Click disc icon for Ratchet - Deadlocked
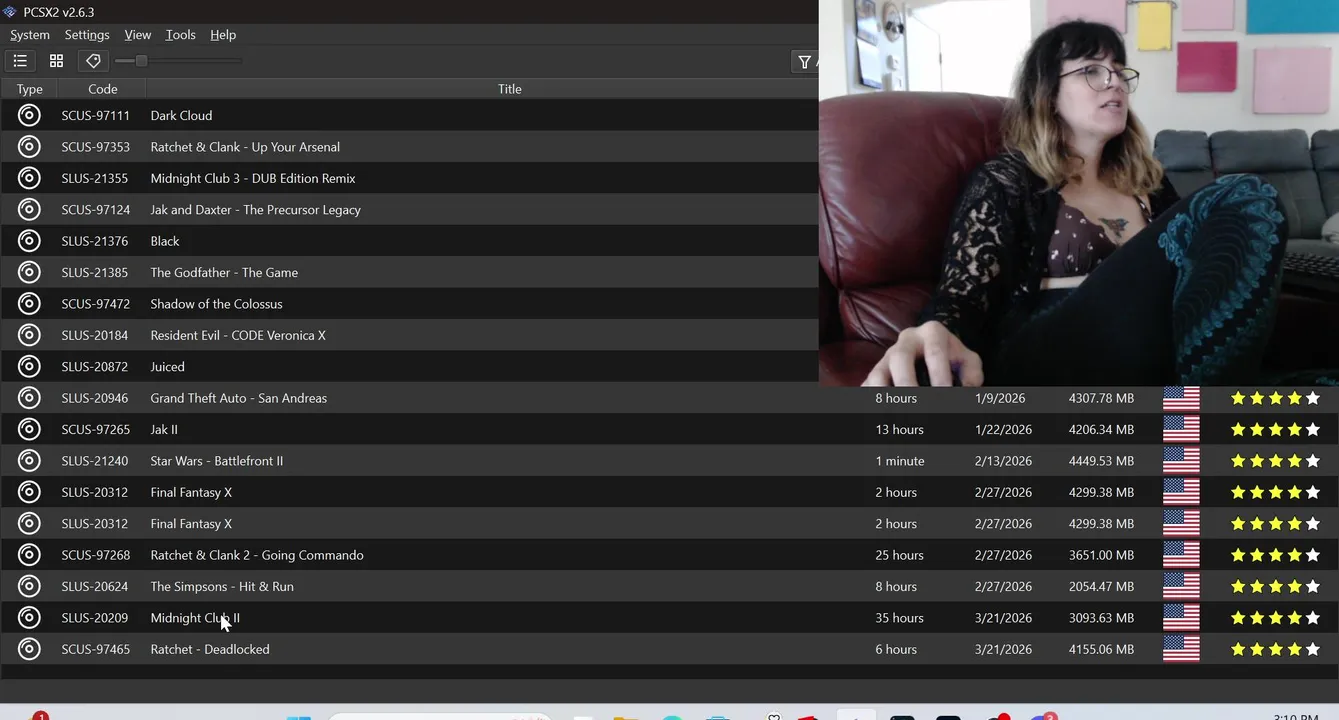This screenshot has height=720, width=1339. [29, 649]
